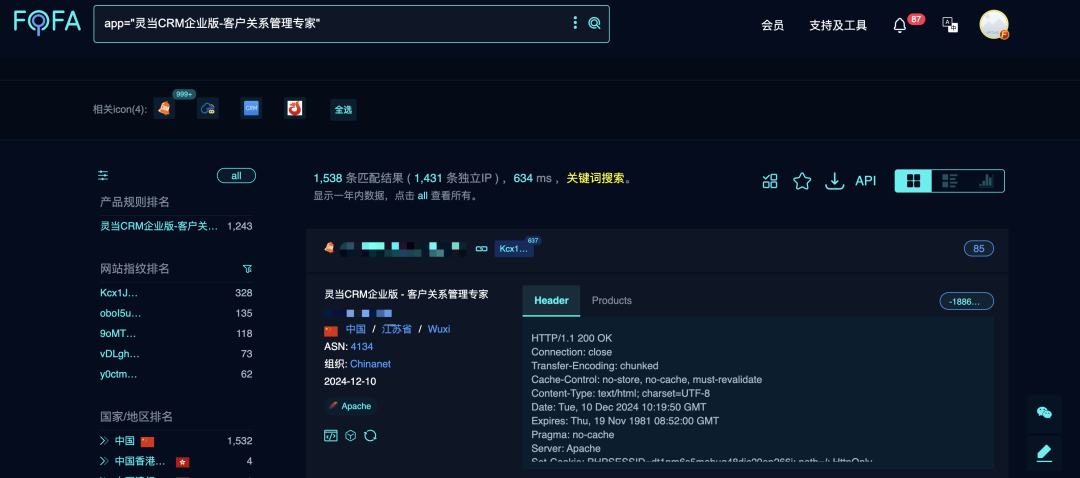
Task: Click fingerprint Kcx1J… in sidebar
Action: pyautogui.click(x=119, y=293)
